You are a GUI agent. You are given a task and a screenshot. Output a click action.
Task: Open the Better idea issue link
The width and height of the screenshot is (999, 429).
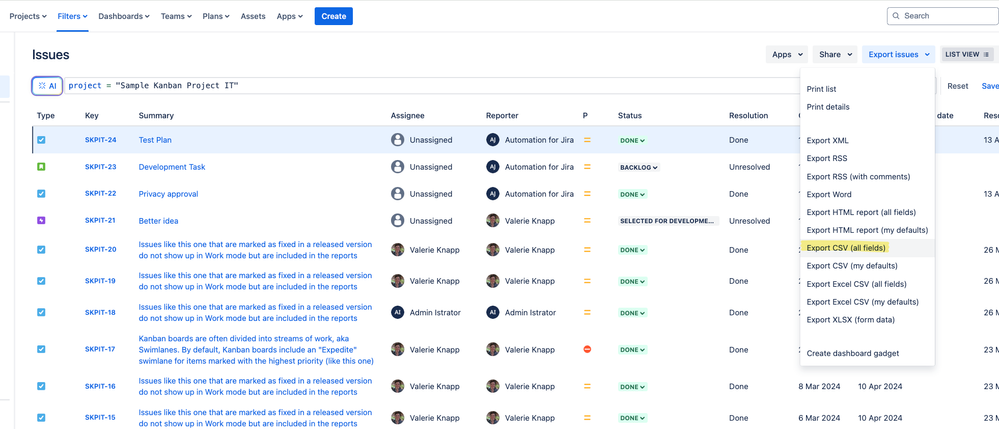[x=159, y=221]
